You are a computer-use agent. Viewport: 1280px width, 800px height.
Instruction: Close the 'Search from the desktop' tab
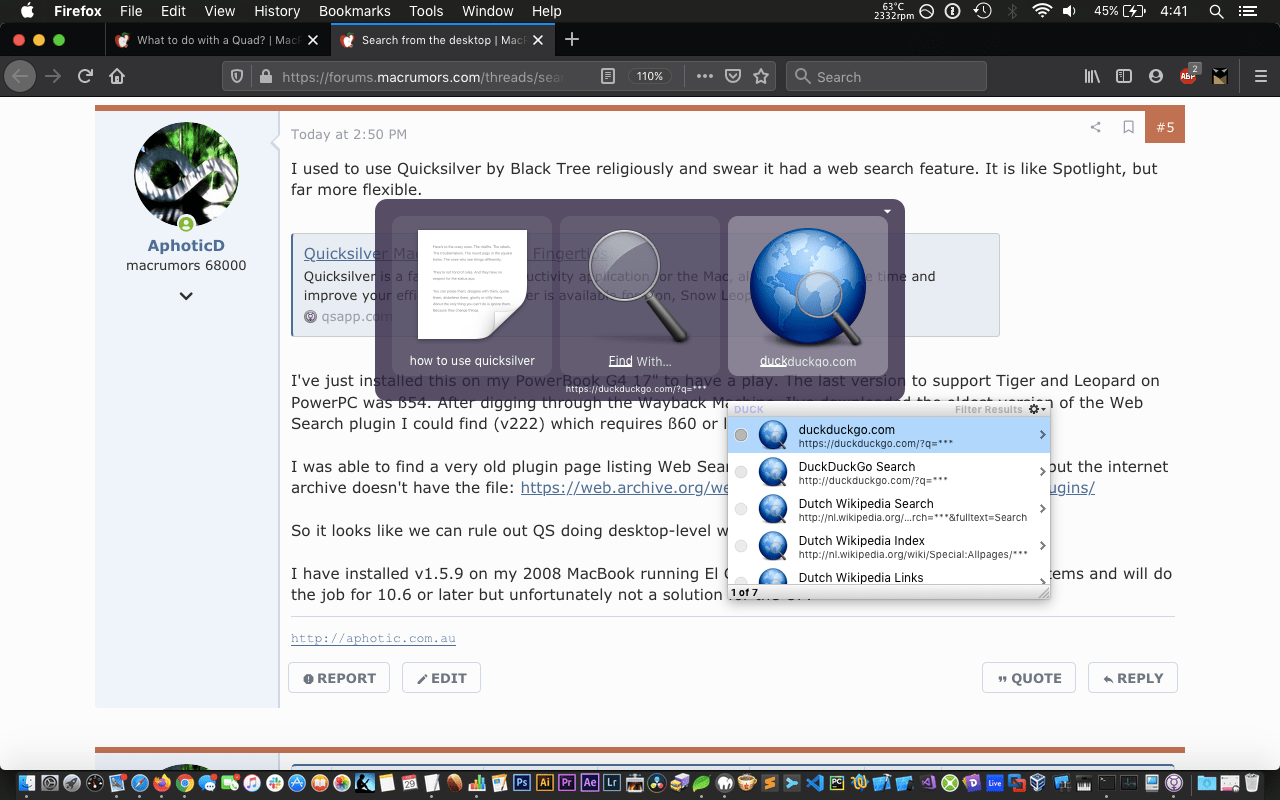539,40
